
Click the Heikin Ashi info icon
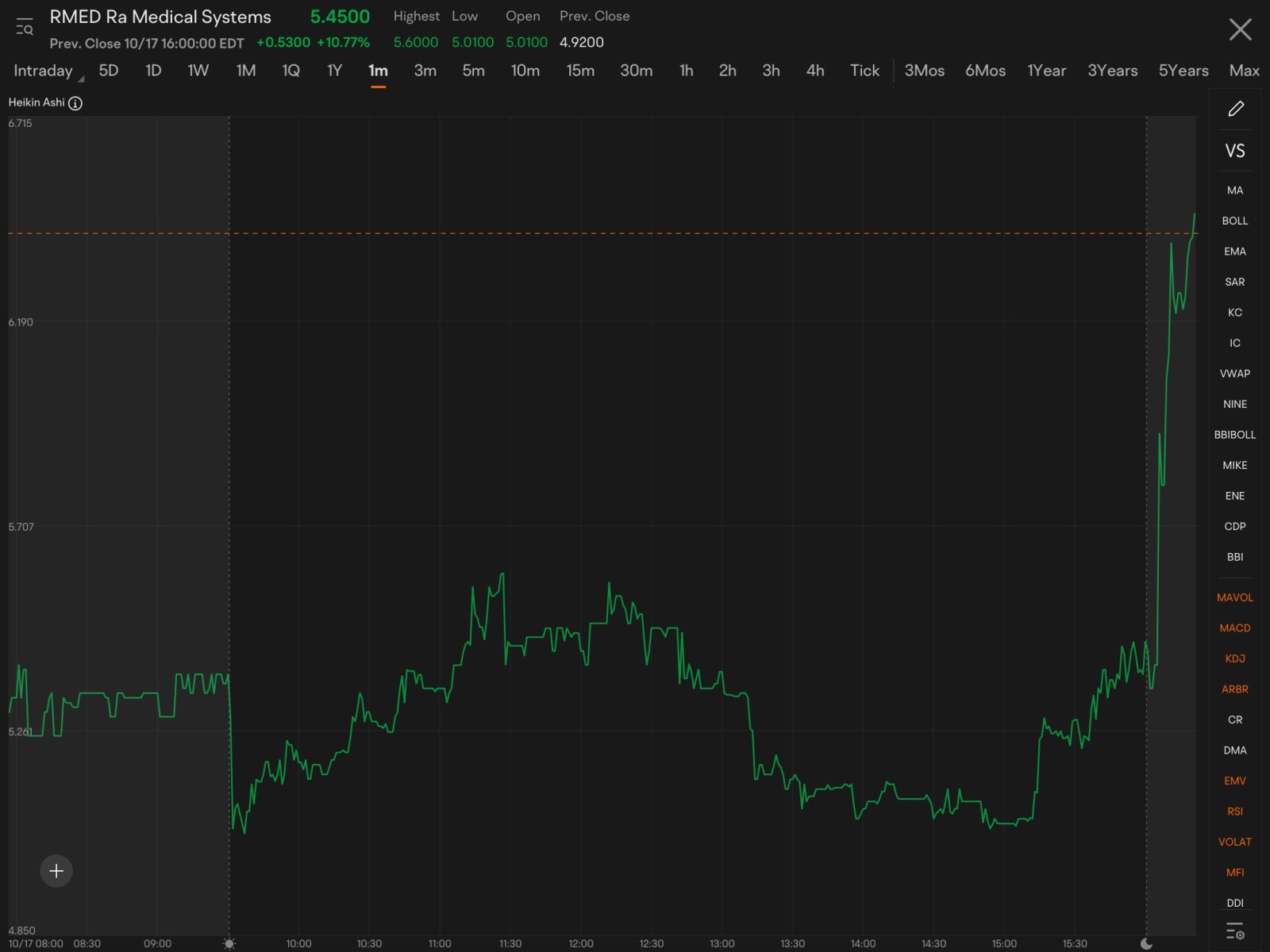[75, 103]
